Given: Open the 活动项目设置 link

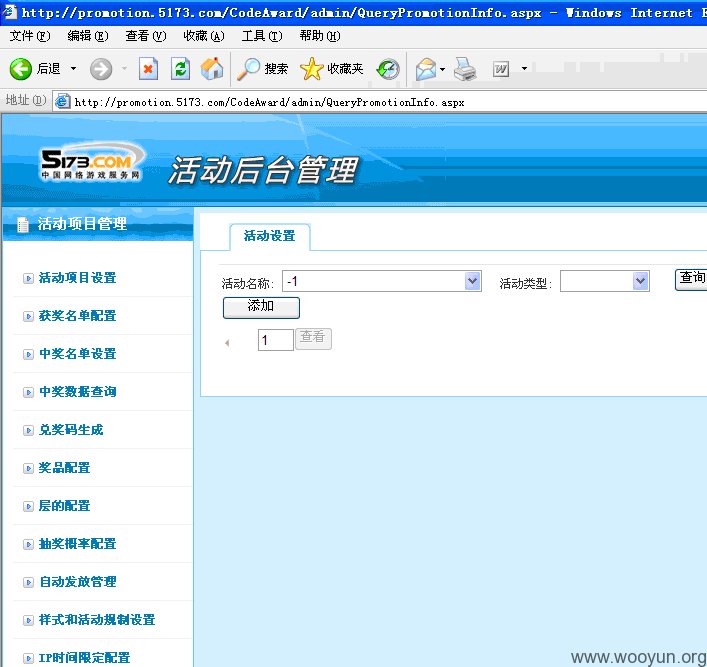Looking at the screenshot, I should pos(78,278).
